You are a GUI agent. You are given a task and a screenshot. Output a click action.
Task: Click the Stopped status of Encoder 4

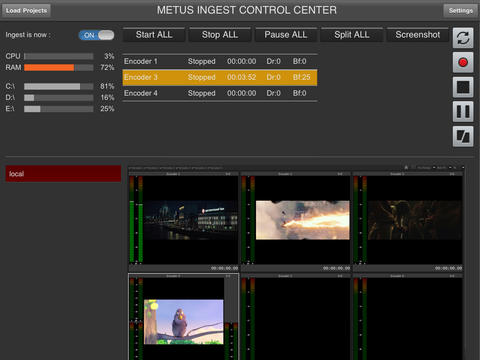[202, 93]
